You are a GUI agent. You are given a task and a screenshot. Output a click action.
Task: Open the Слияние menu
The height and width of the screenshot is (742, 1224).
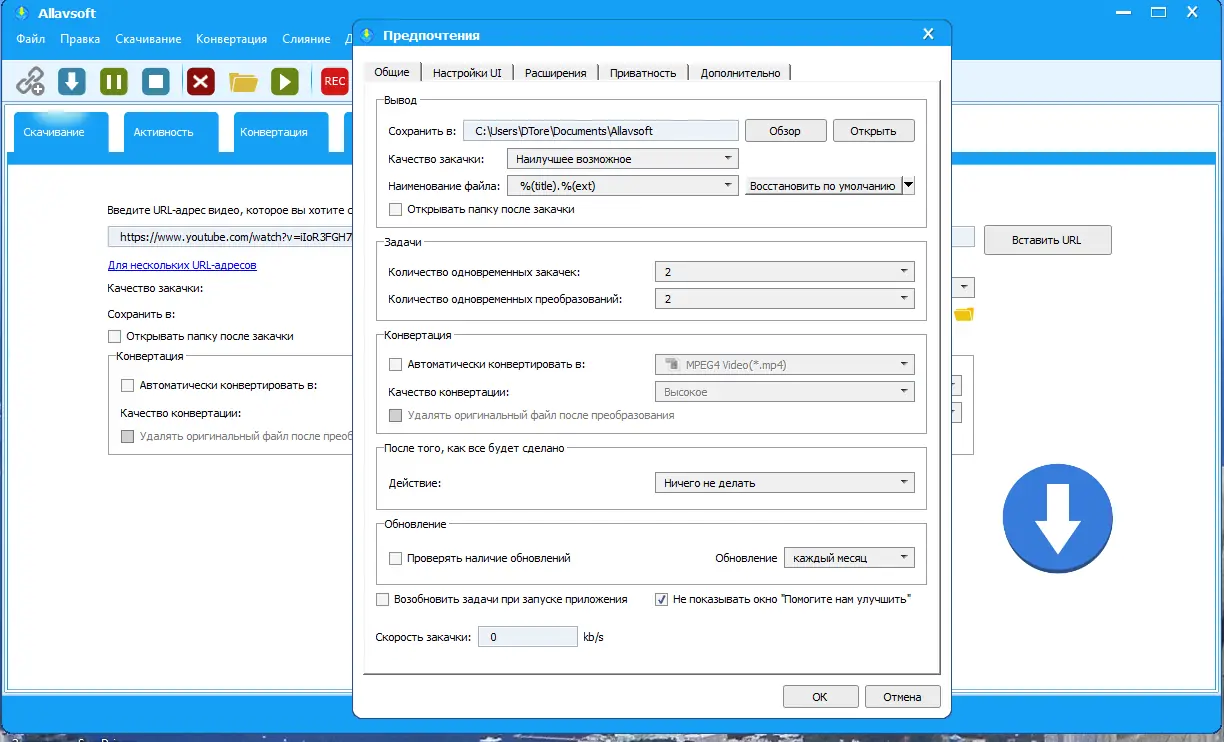point(306,39)
